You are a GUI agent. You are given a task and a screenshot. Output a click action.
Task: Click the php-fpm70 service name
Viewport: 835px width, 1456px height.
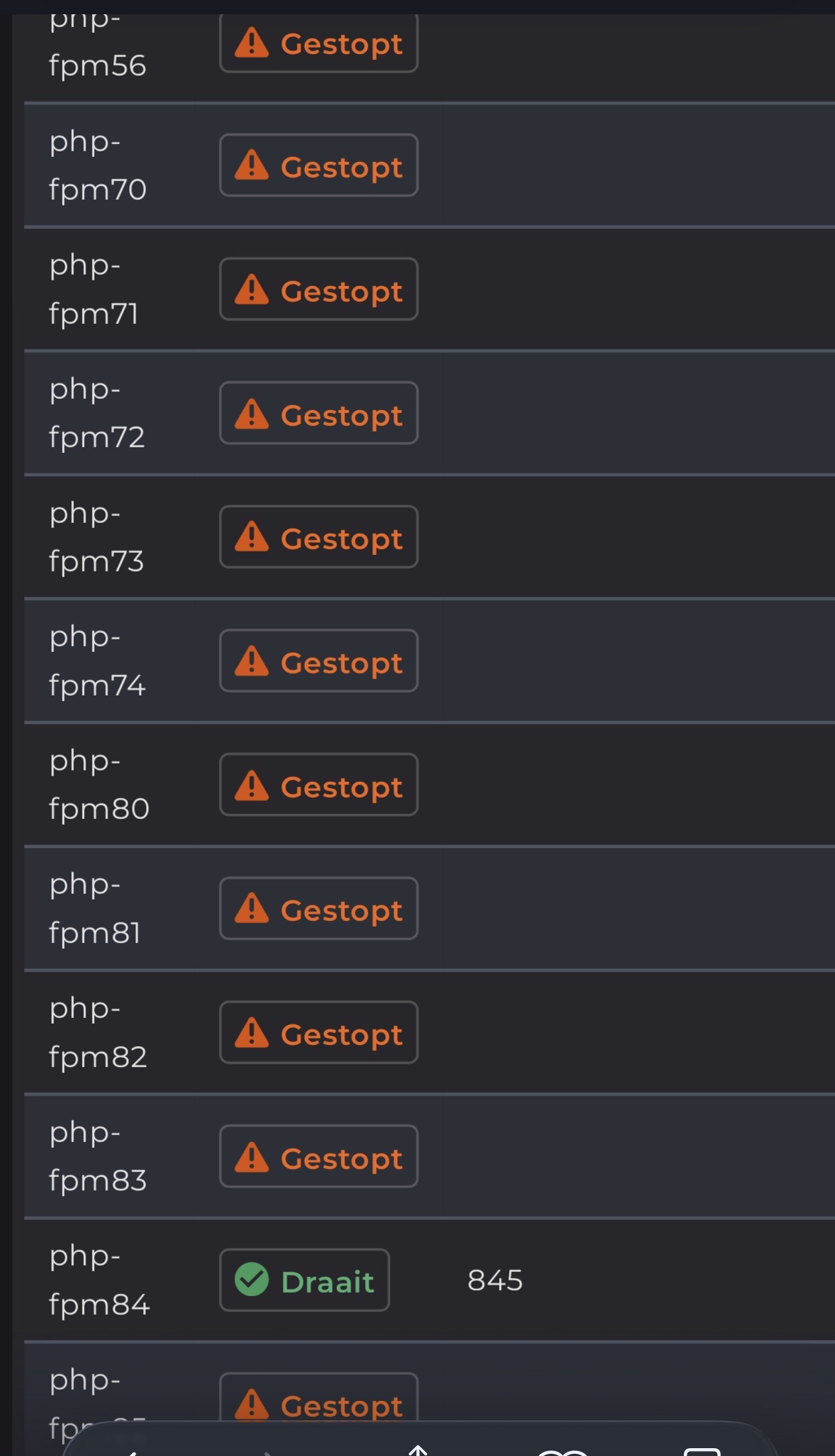tap(97, 166)
